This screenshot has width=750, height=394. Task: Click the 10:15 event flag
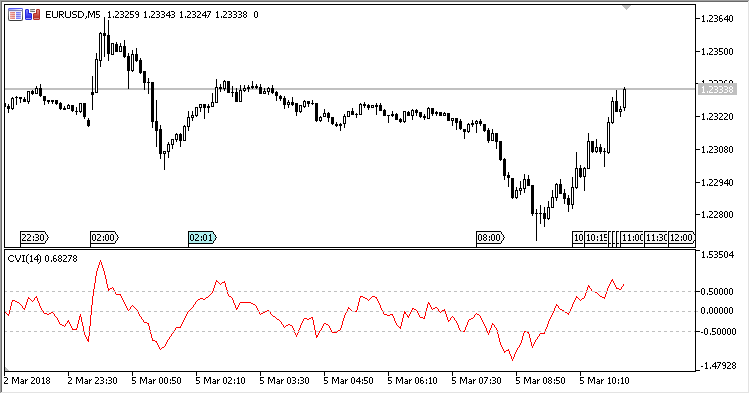click(596, 238)
